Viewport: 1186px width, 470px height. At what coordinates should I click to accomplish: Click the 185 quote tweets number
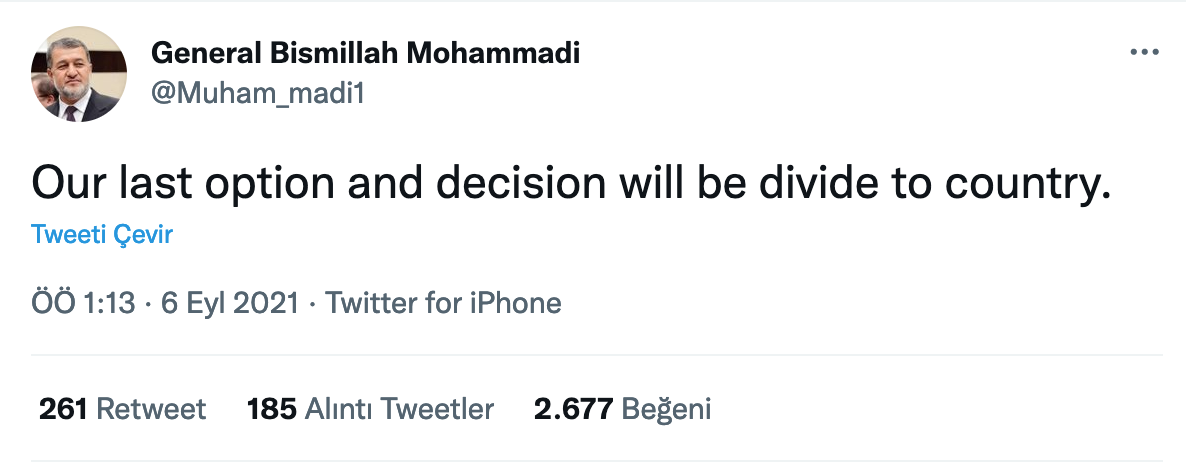pyautogui.click(x=271, y=409)
